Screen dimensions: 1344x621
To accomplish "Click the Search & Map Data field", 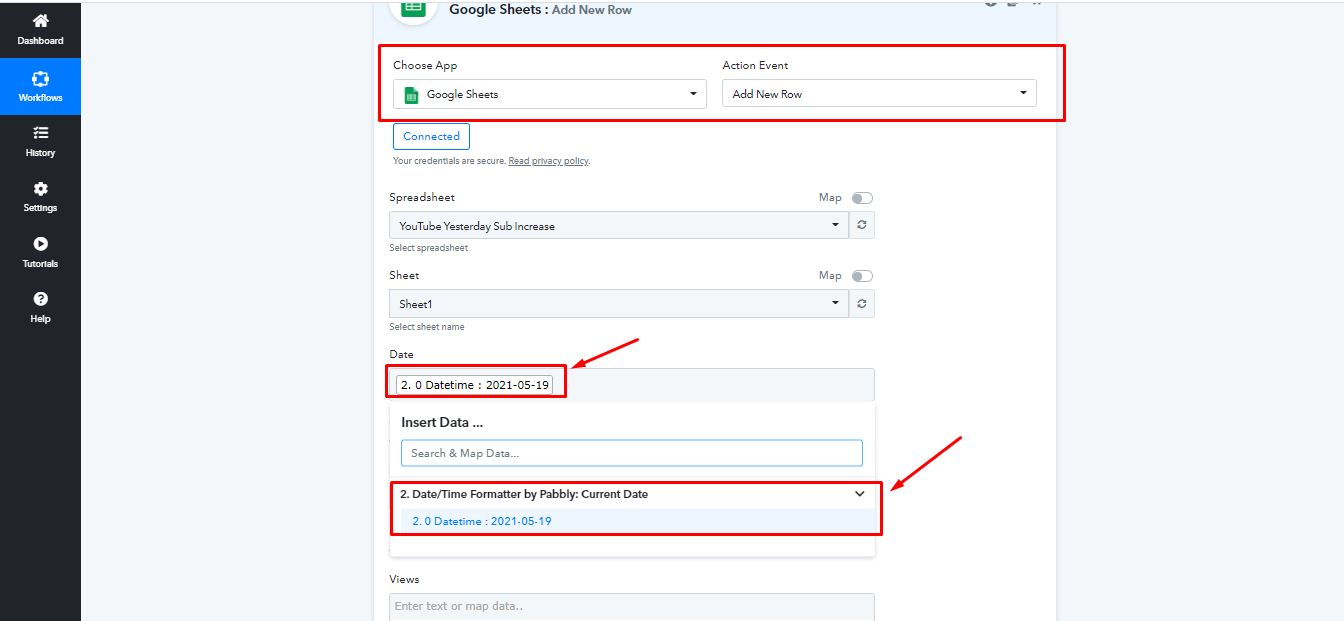I will 632,453.
